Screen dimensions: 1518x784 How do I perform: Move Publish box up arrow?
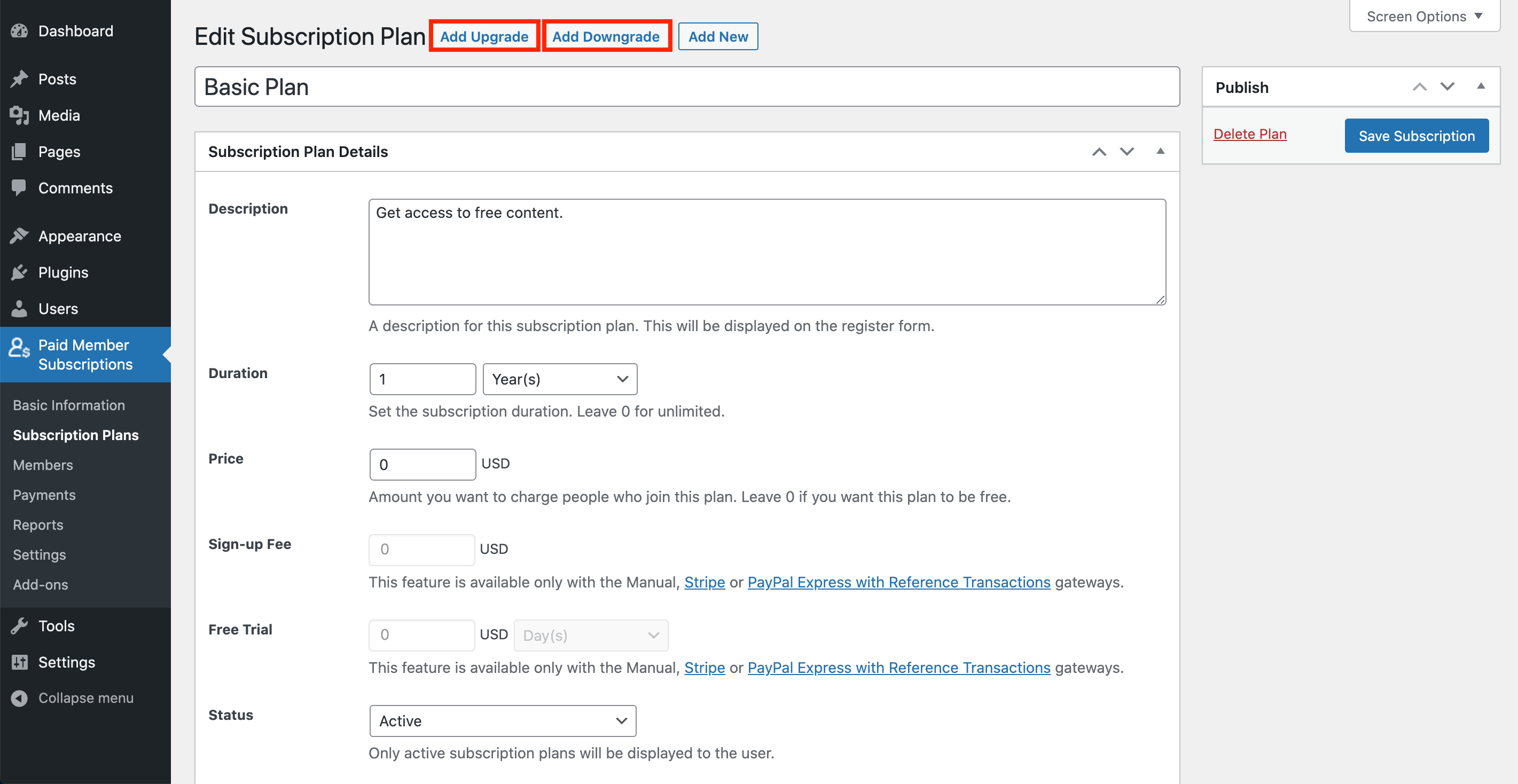[x=1419, y=87]
